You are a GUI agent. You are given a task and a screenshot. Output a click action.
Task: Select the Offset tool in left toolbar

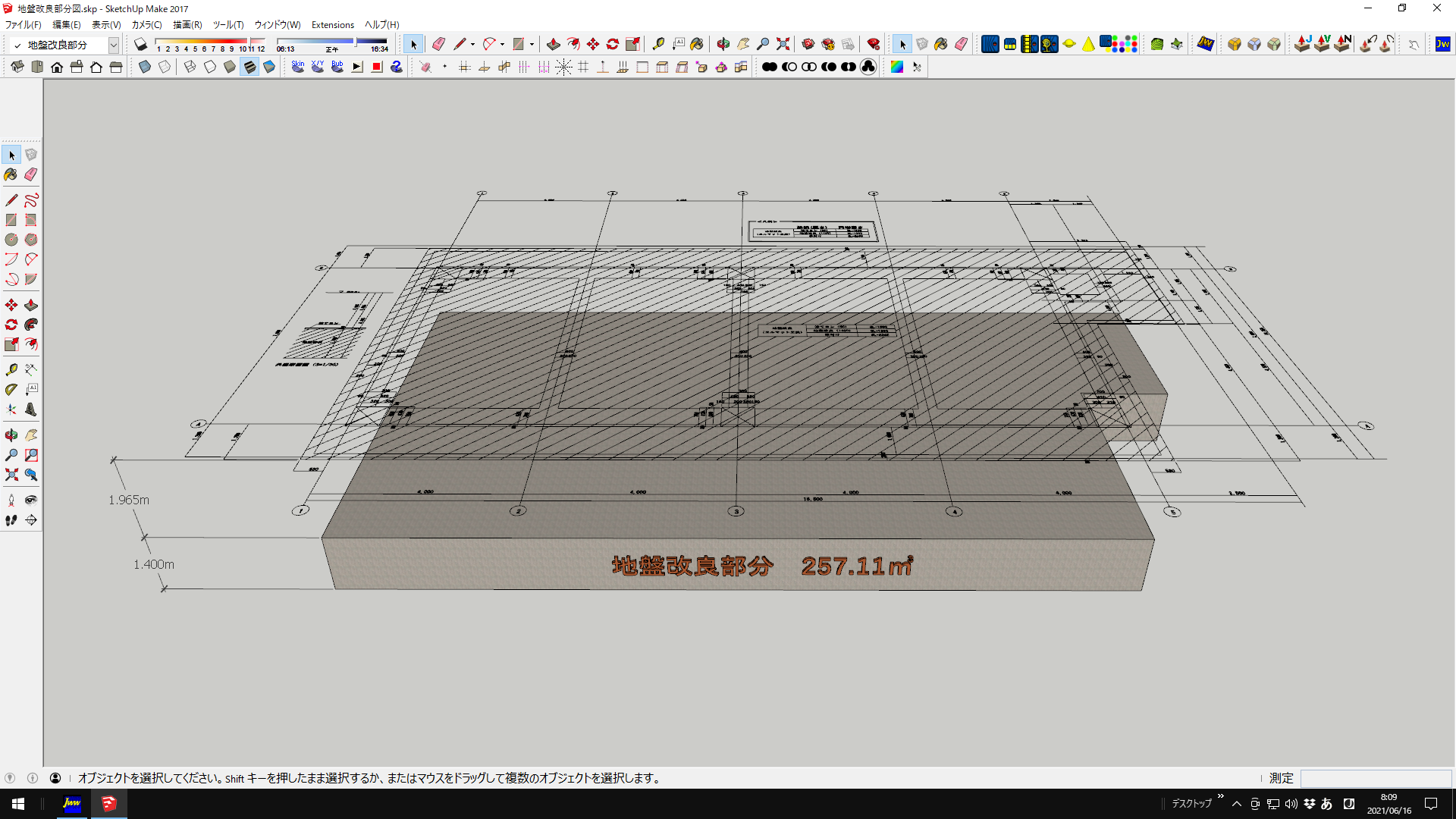(x=31, y=344)
